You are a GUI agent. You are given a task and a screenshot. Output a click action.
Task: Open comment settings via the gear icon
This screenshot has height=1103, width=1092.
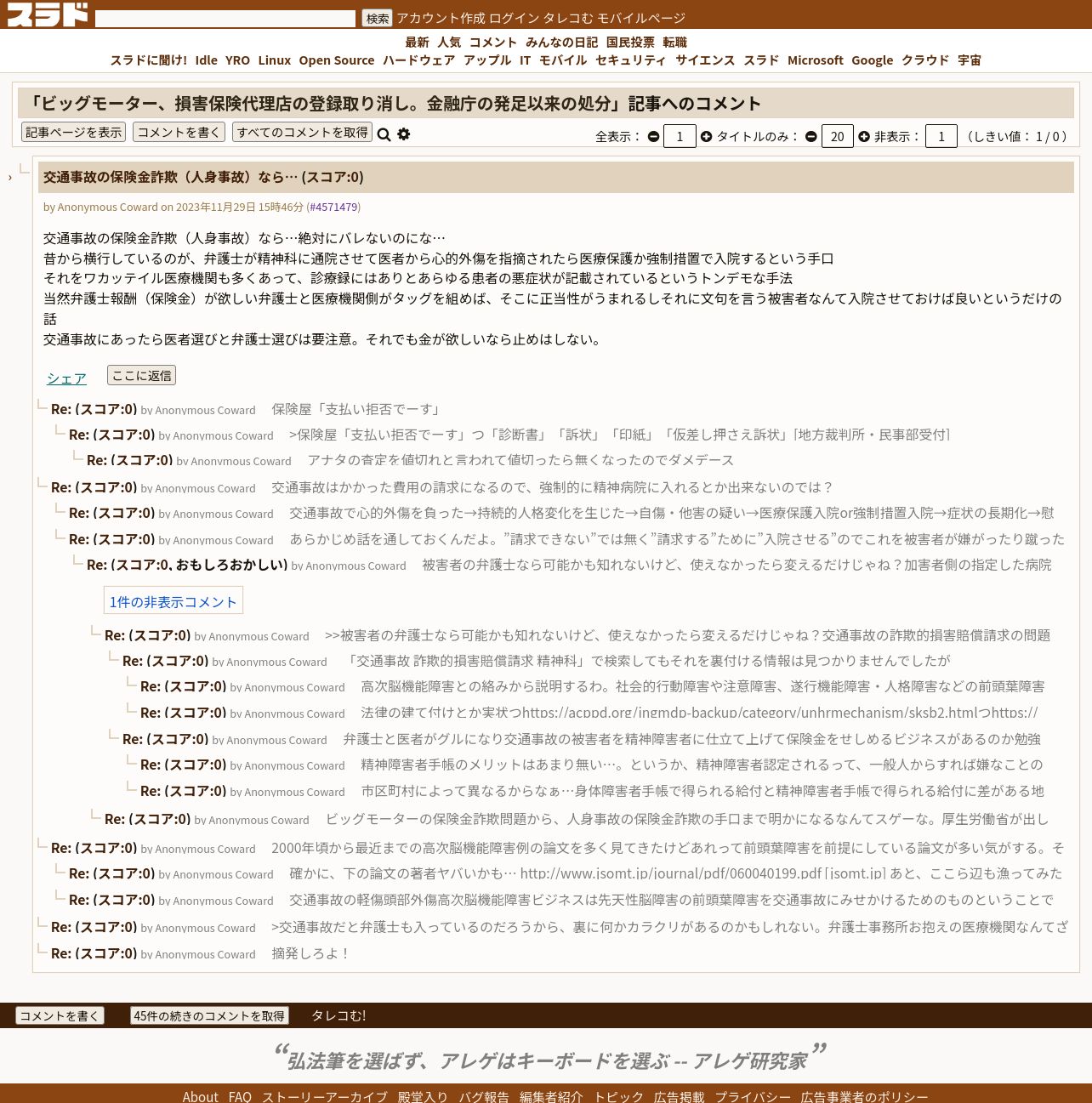tap(404, 134)
